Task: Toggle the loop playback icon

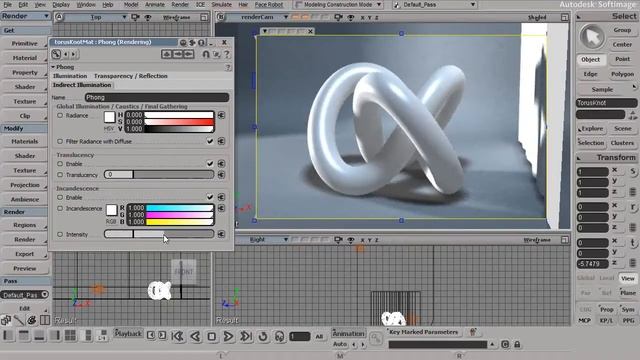Action: [x=263, y=336]
